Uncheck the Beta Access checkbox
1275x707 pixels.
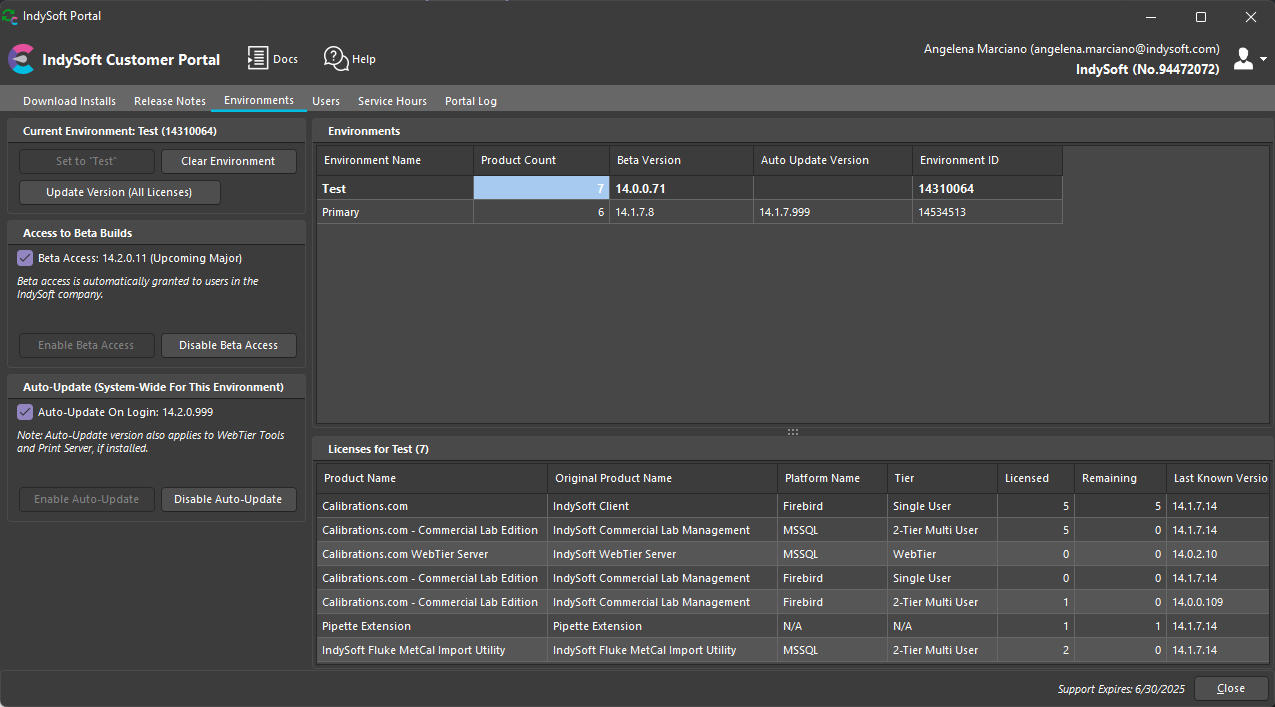pos(26,258)
